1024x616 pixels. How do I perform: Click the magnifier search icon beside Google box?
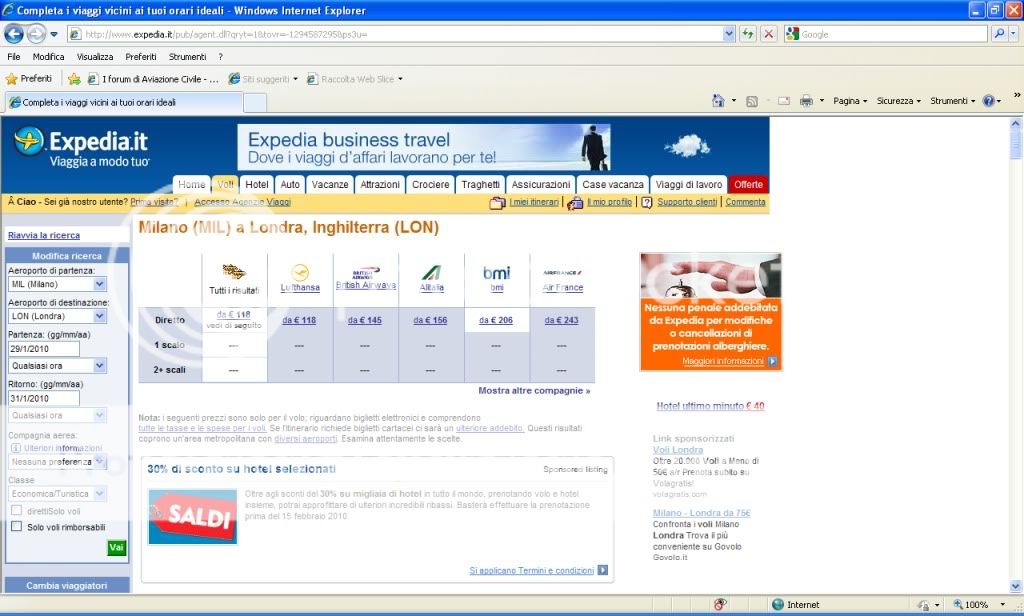pos(999,34)
